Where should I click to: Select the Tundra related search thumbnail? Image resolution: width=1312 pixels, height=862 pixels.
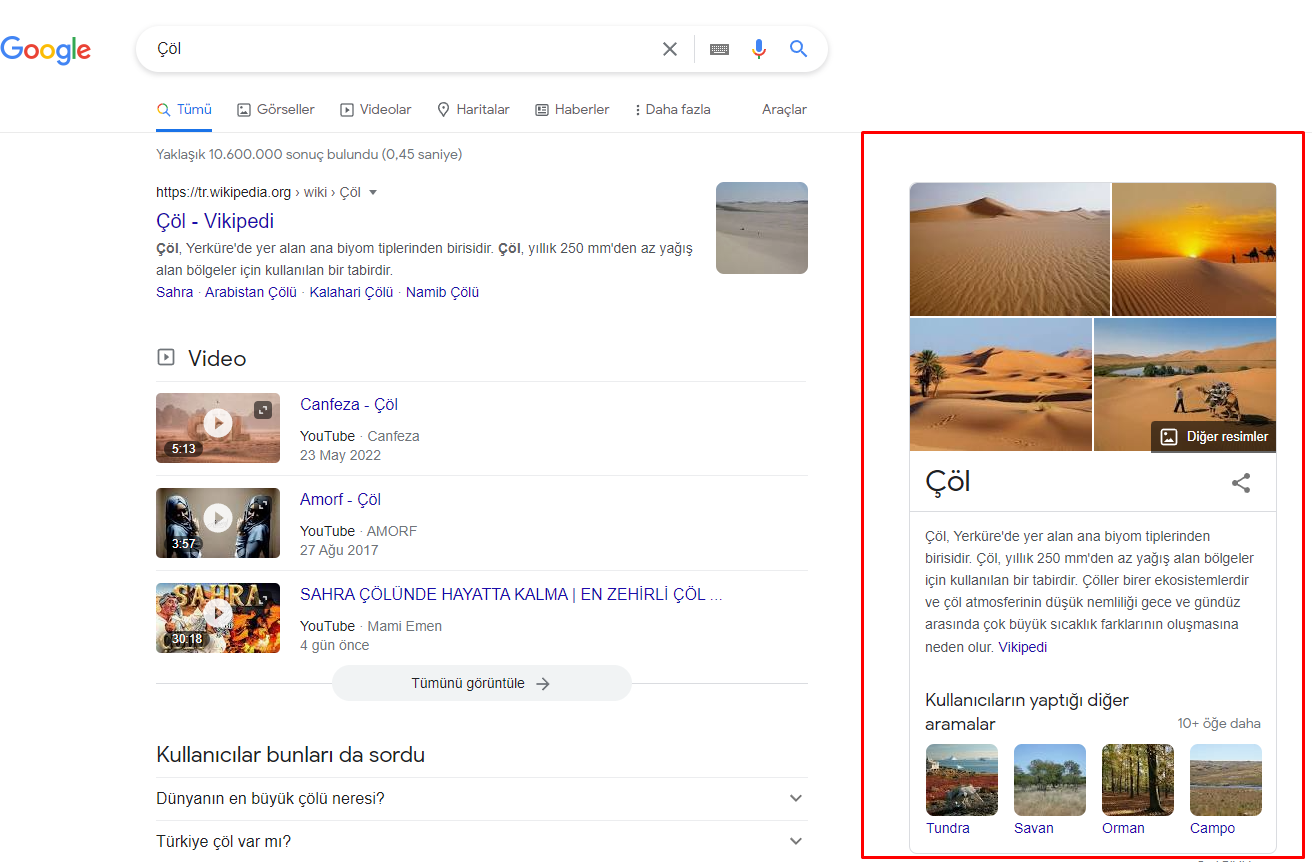961,780
